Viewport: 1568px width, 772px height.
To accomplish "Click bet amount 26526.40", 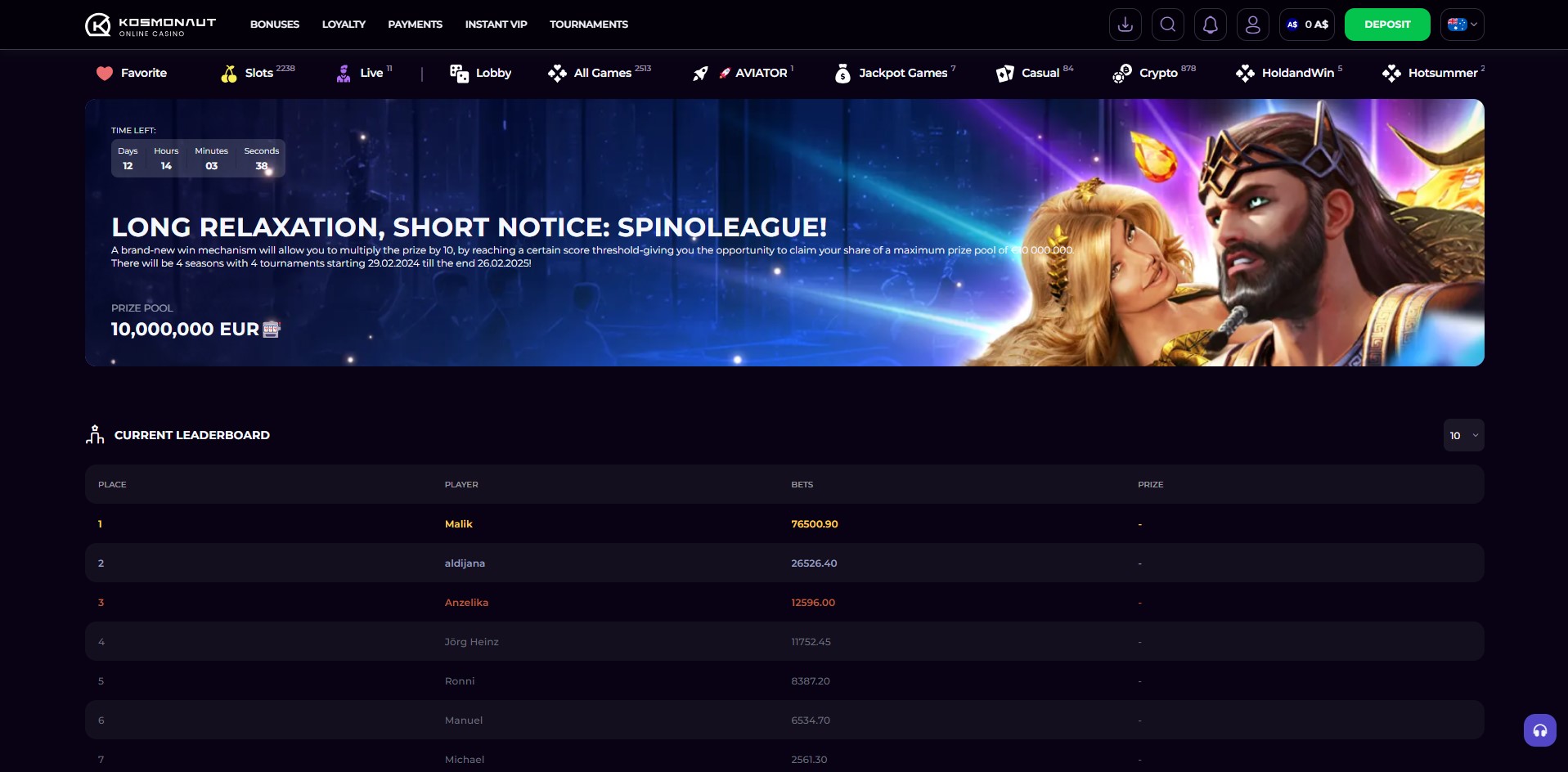I will (814, 563).
